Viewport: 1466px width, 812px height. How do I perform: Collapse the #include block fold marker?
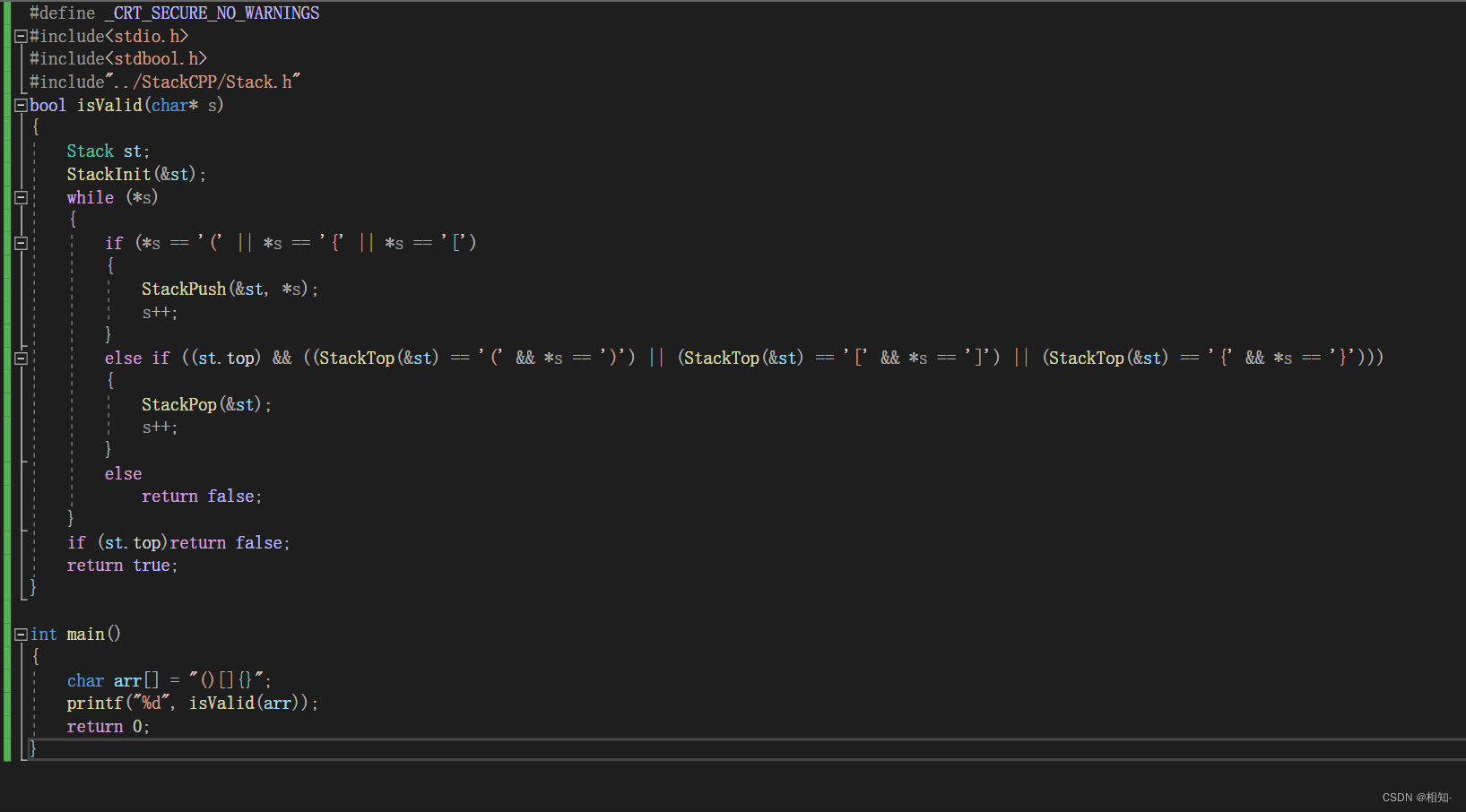21,37
